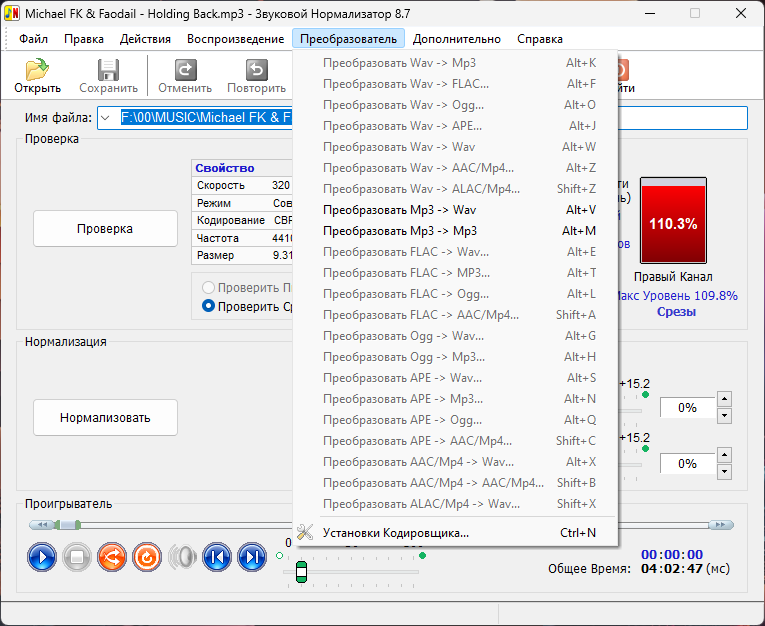
Task: Start playback with the blue Play button
Action: point(42,557)
